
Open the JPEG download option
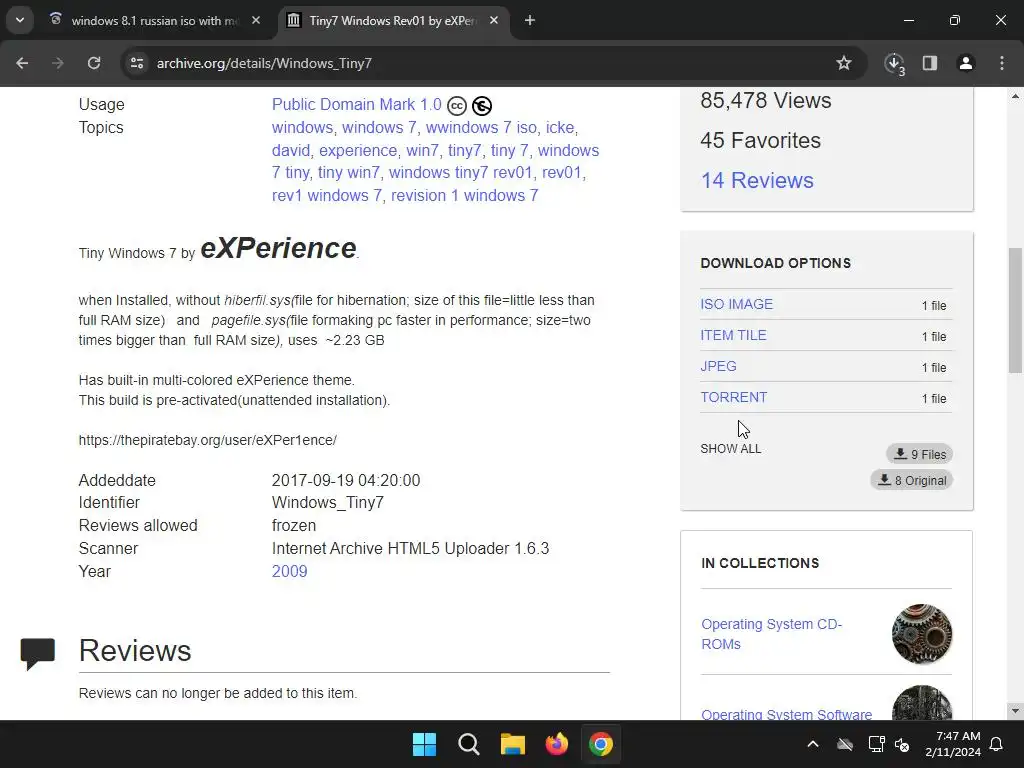pyautogui.click(x=718, y=366)
